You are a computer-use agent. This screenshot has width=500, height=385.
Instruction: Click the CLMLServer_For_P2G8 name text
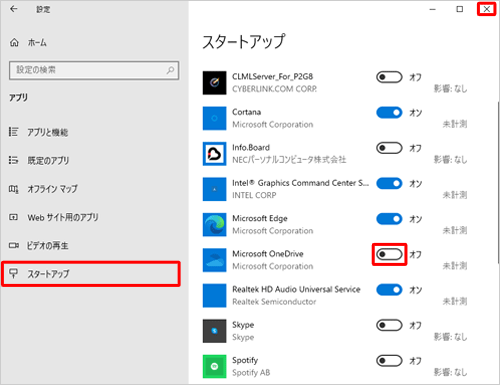tap(273, 77)
